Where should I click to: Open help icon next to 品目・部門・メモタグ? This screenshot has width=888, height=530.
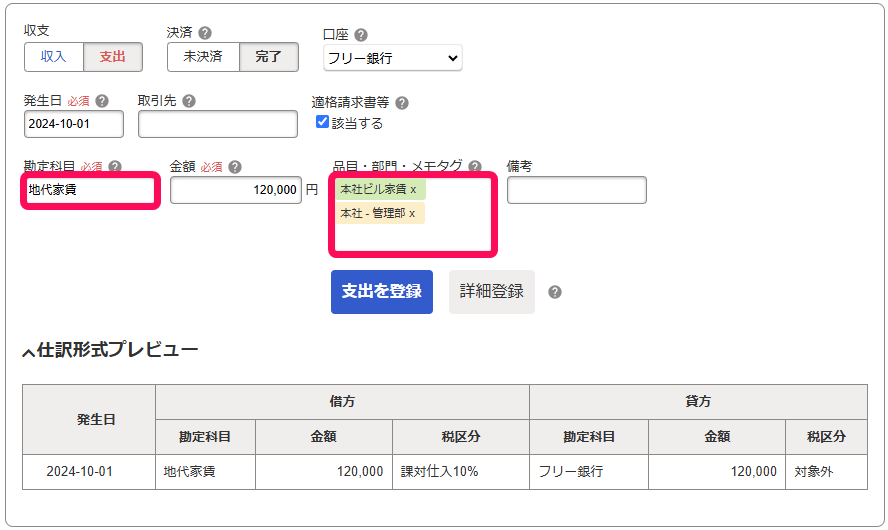click(x=475, y=166)
